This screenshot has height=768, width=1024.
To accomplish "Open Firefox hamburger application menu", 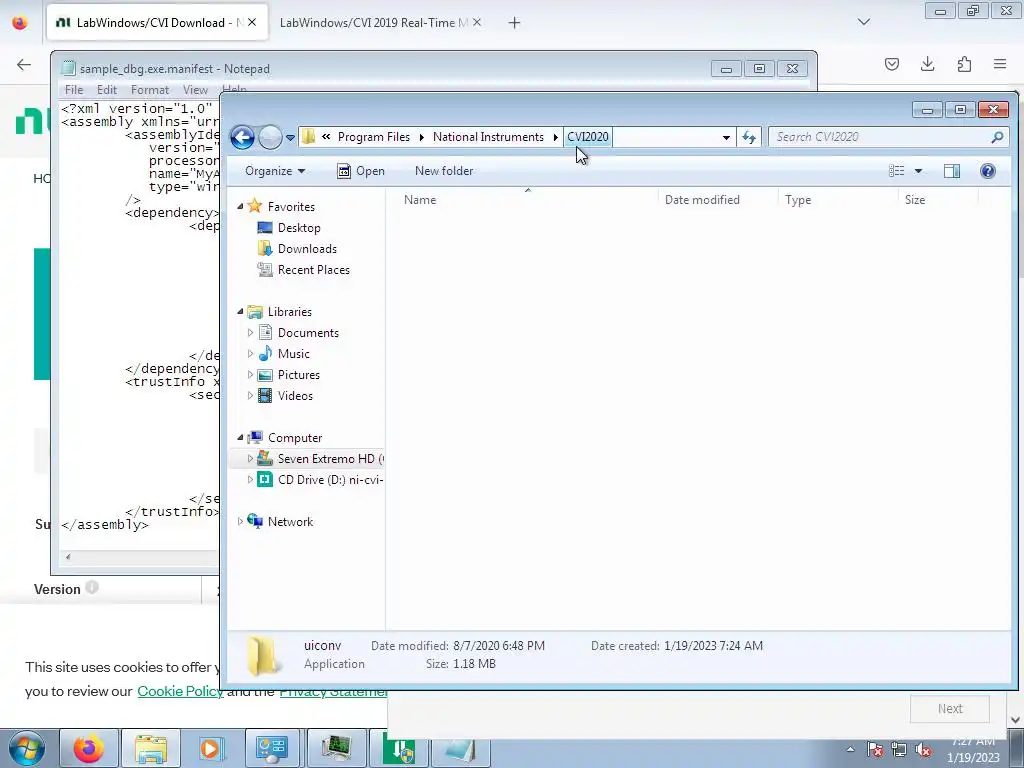I will (1000, 64).
